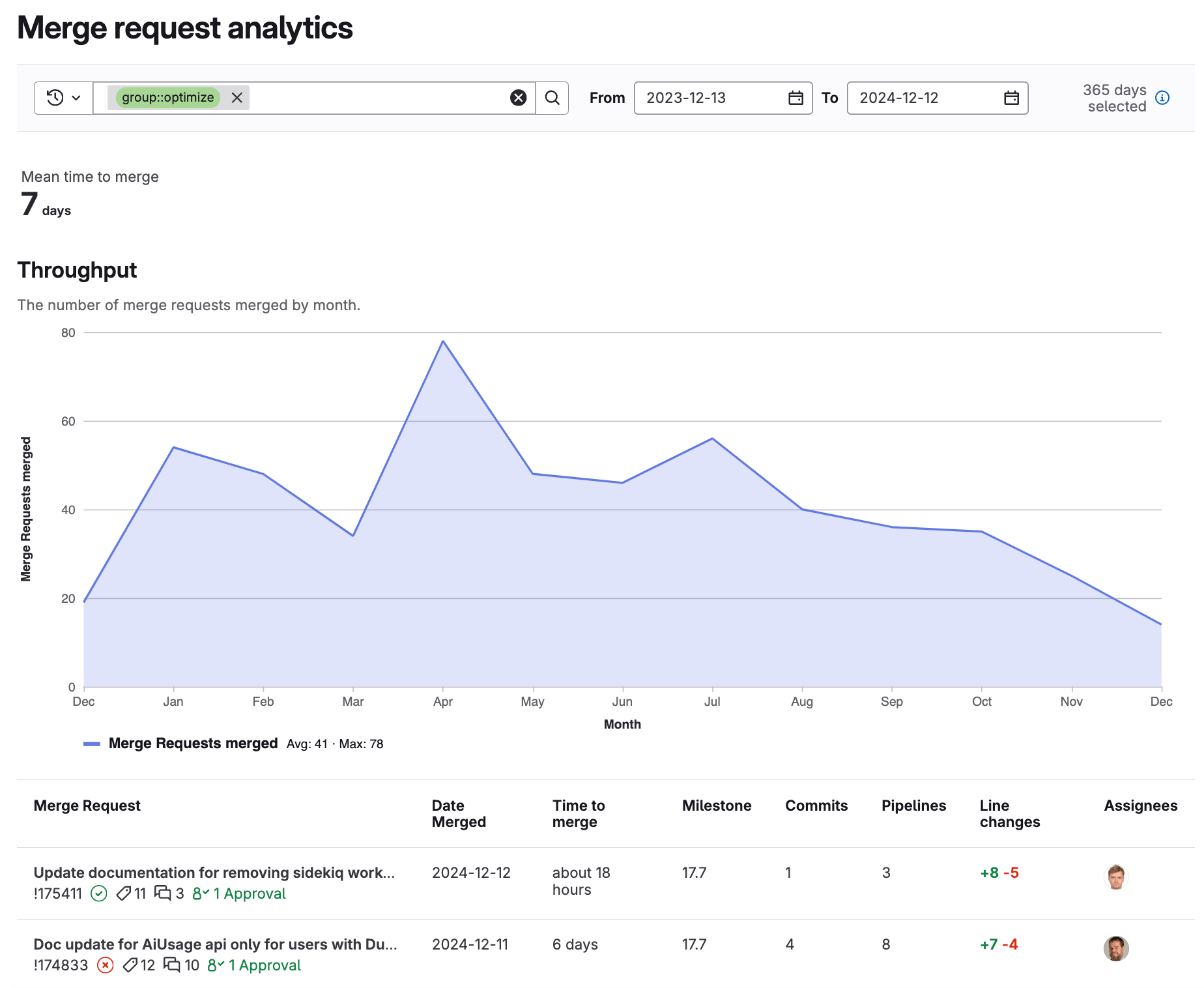Open the To date calendar picker
The width and height of the screenshot is (1204, 988).
pyautogui.click(x=1010, y=98)
